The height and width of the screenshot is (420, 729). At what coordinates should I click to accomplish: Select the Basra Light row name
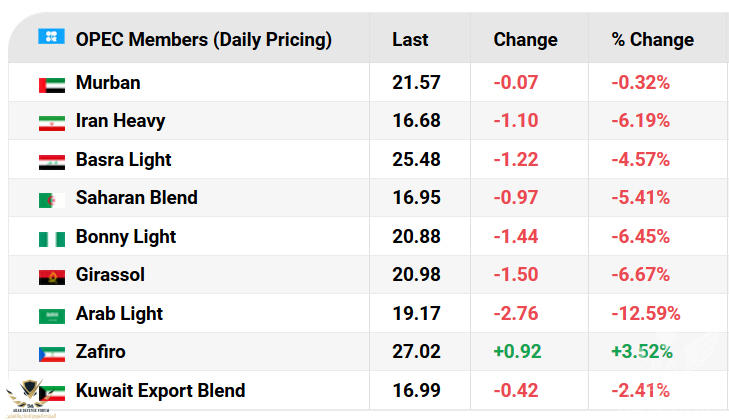123,160
